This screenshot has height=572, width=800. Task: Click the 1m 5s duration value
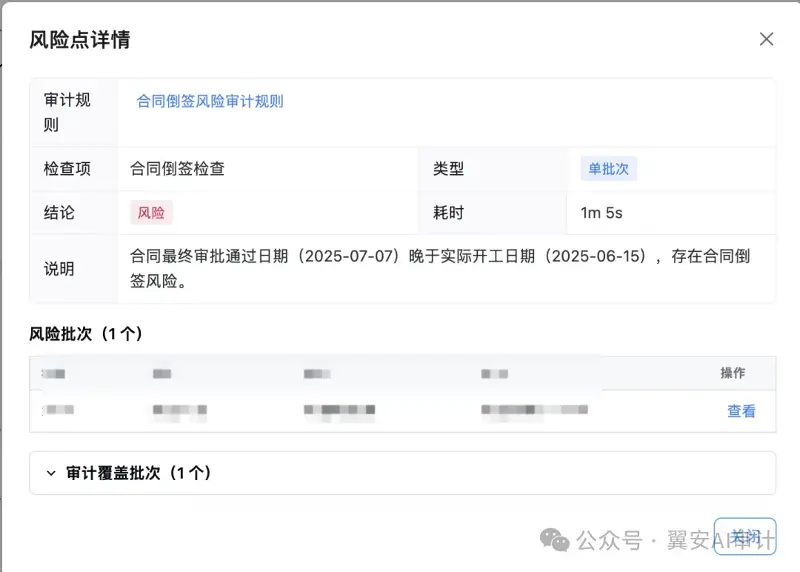(602, 213)
